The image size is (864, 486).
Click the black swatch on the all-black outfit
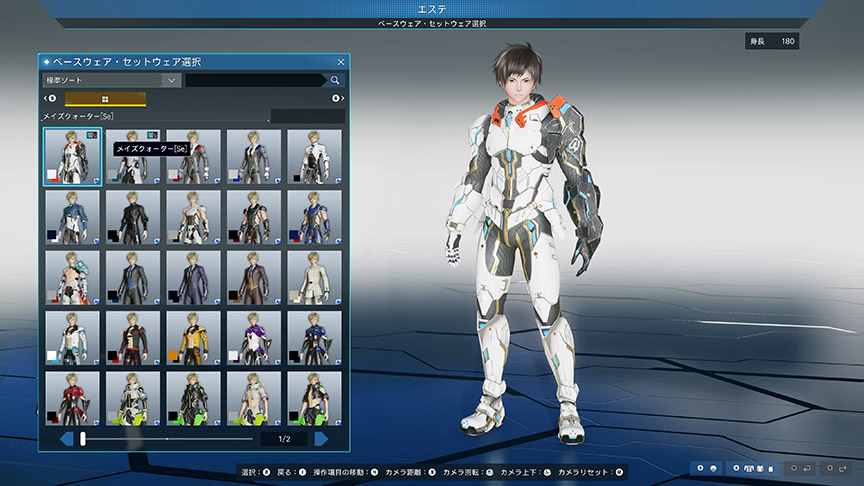(113, 236)
